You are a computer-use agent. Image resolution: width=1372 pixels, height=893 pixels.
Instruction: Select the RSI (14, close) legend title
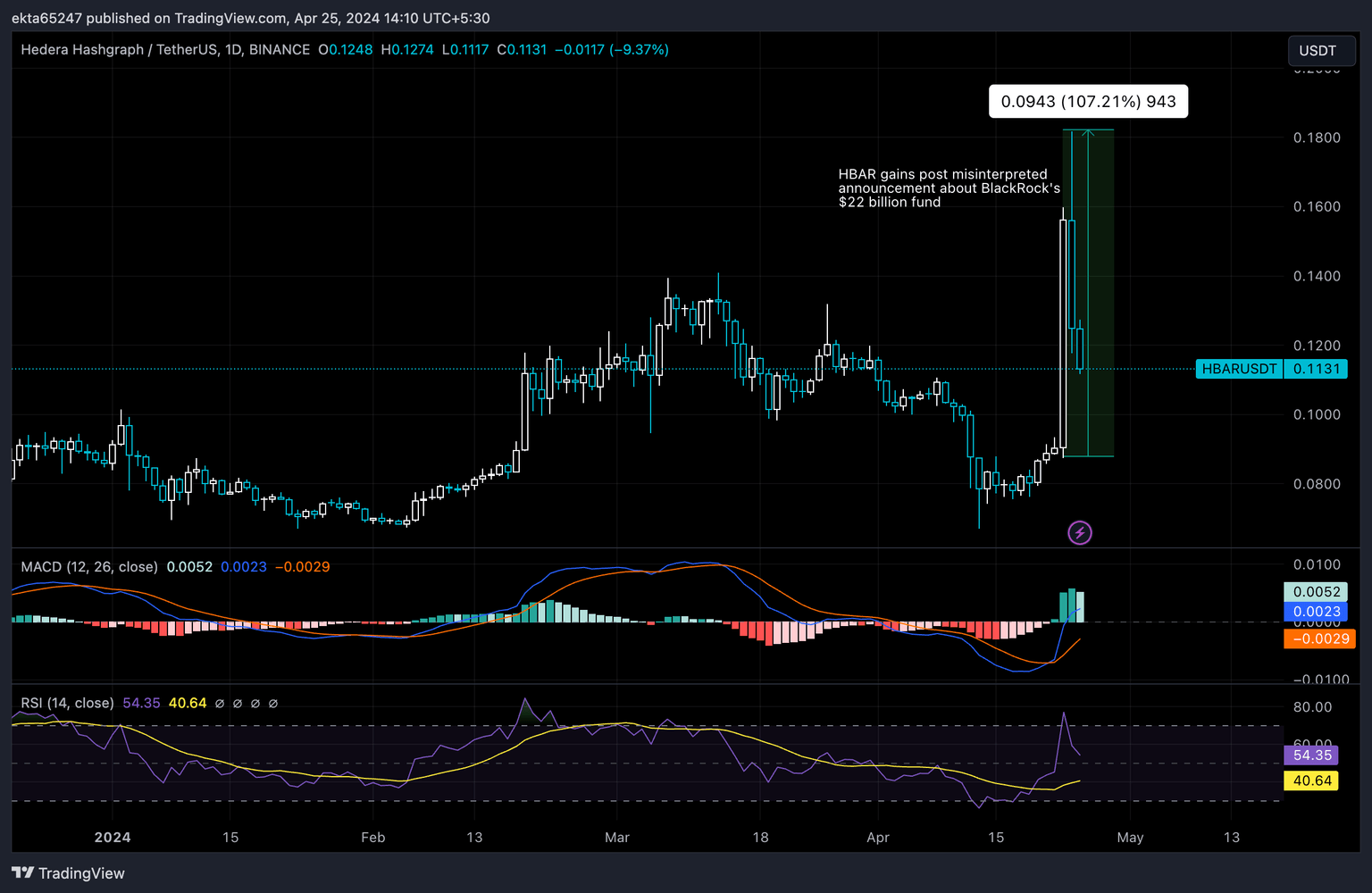[66, 703]
